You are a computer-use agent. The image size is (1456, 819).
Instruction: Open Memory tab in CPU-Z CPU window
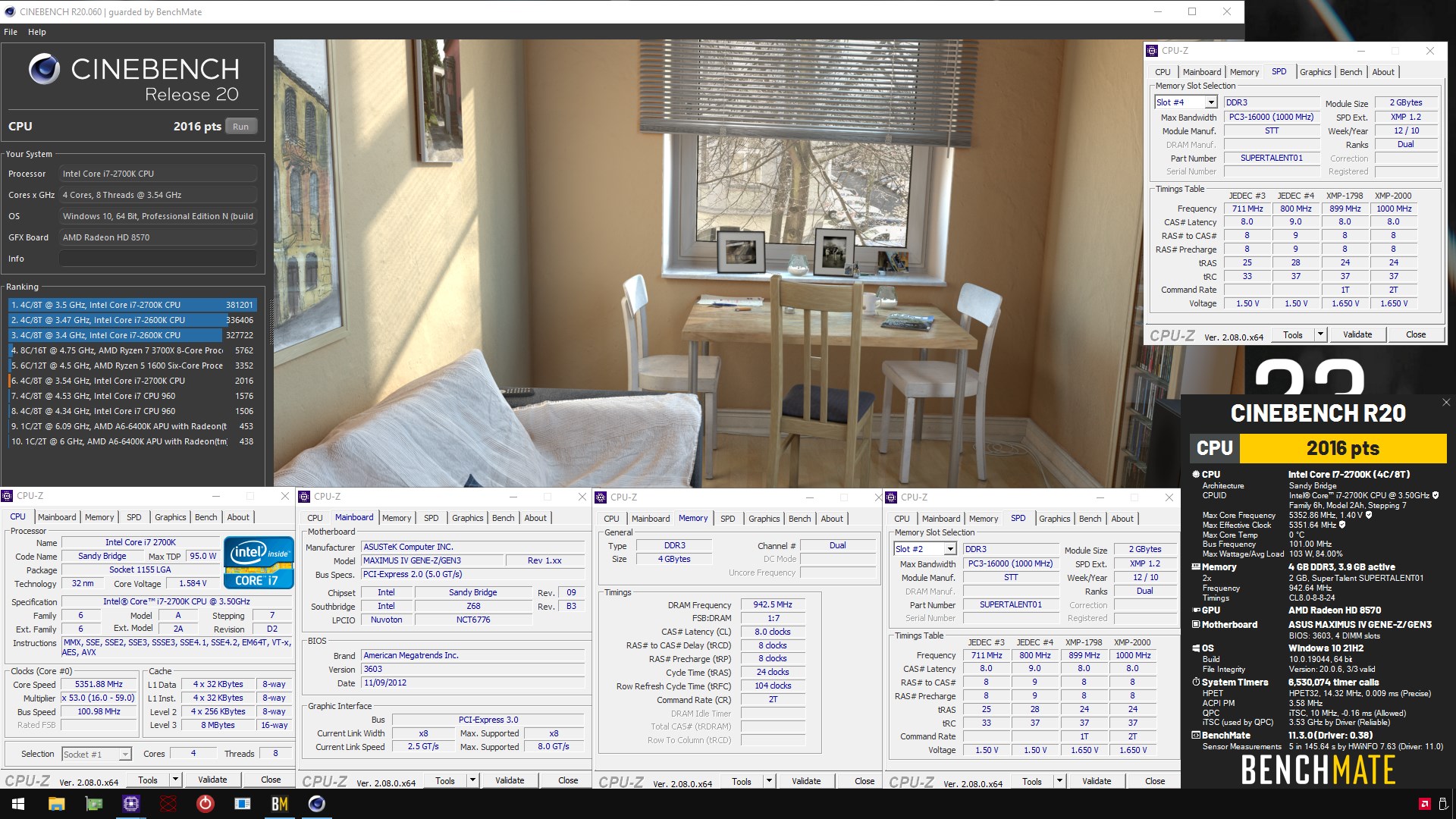point(99,517)
